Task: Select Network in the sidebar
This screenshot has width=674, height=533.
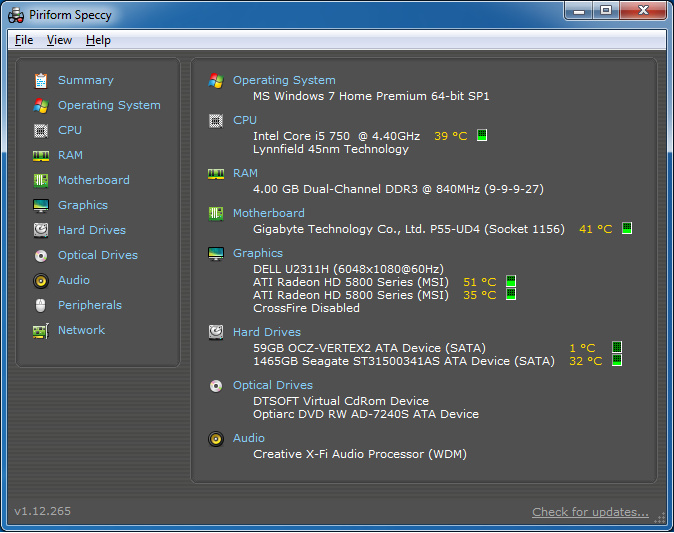Action: 82,330
